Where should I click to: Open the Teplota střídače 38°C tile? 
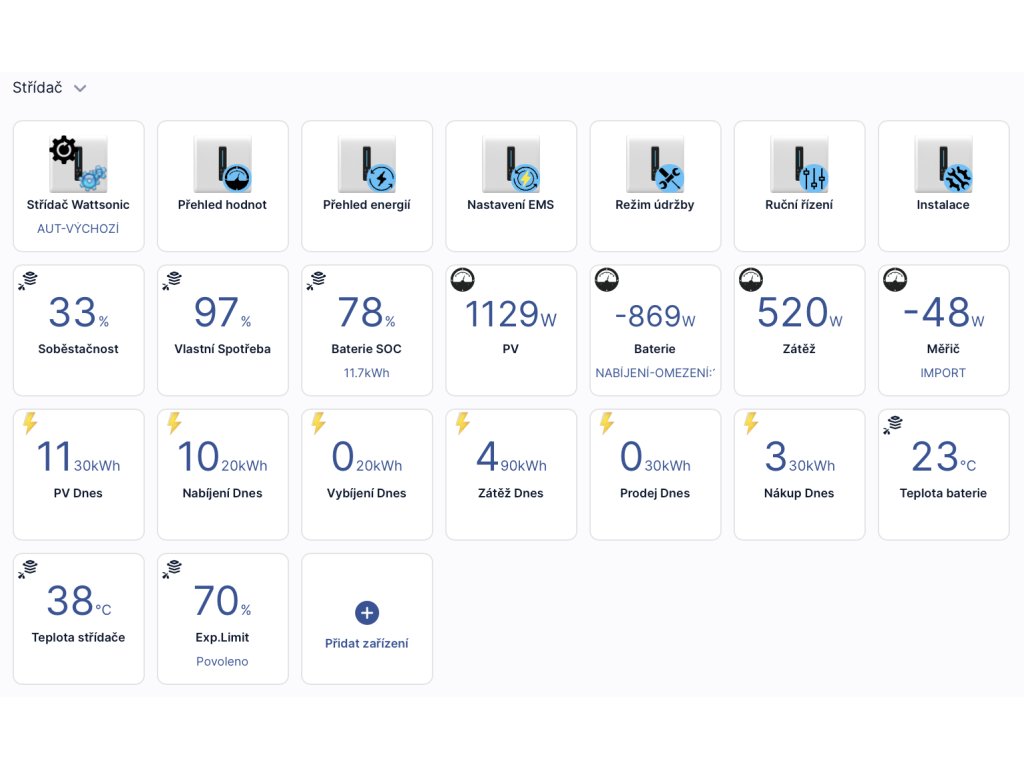tap(78, 618)
